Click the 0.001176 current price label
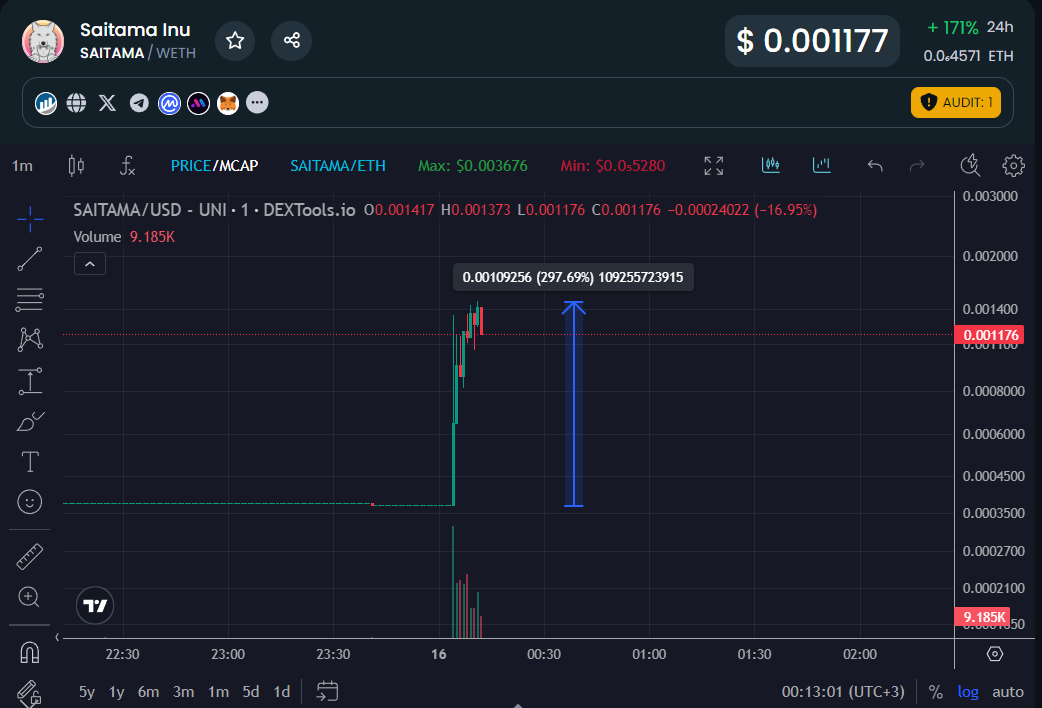This screenshot has width=1042, height=708. (991, 335)
